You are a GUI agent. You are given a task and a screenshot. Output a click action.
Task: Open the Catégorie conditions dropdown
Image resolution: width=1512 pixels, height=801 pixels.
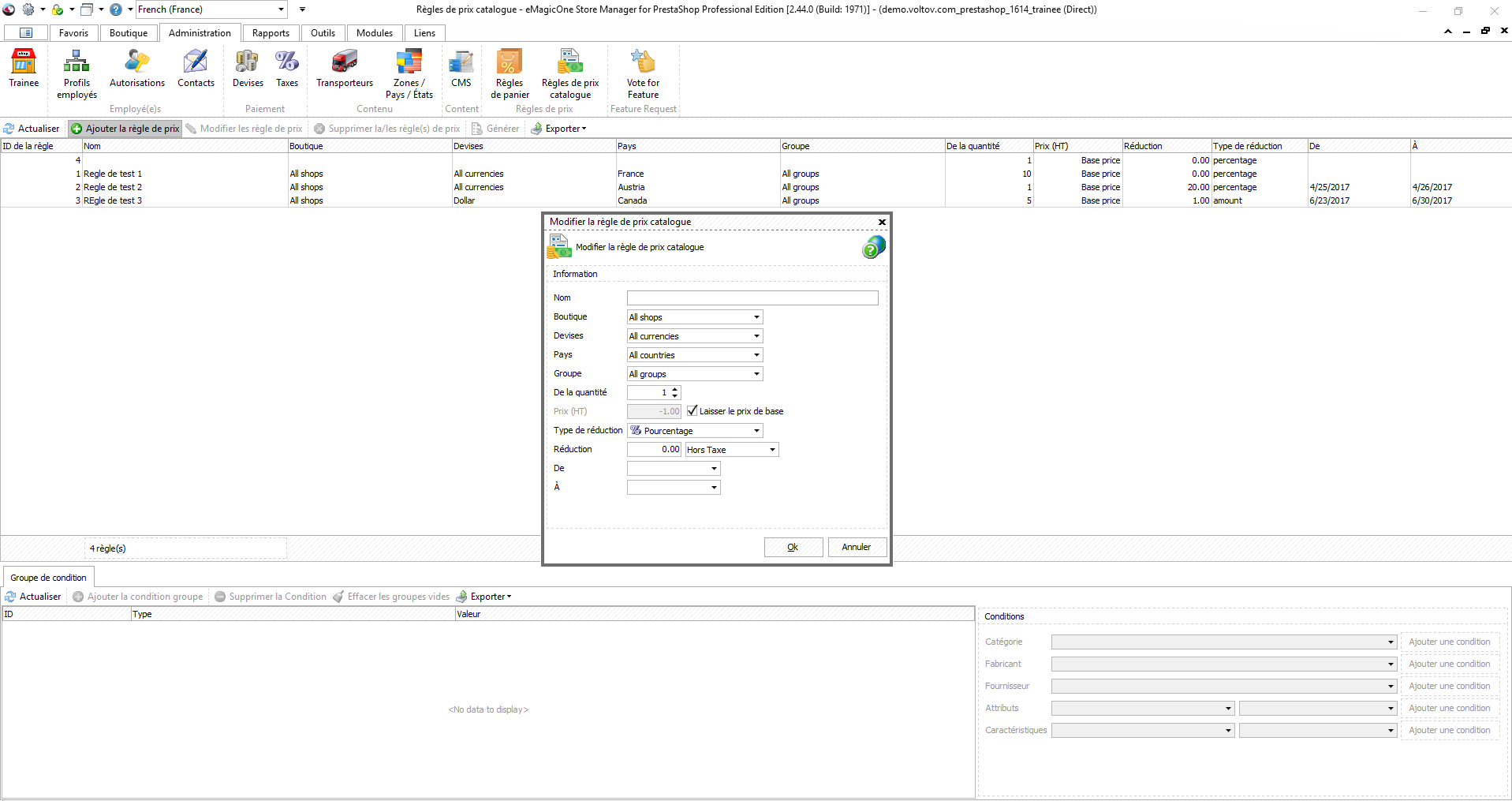(x=1391, y=642)
